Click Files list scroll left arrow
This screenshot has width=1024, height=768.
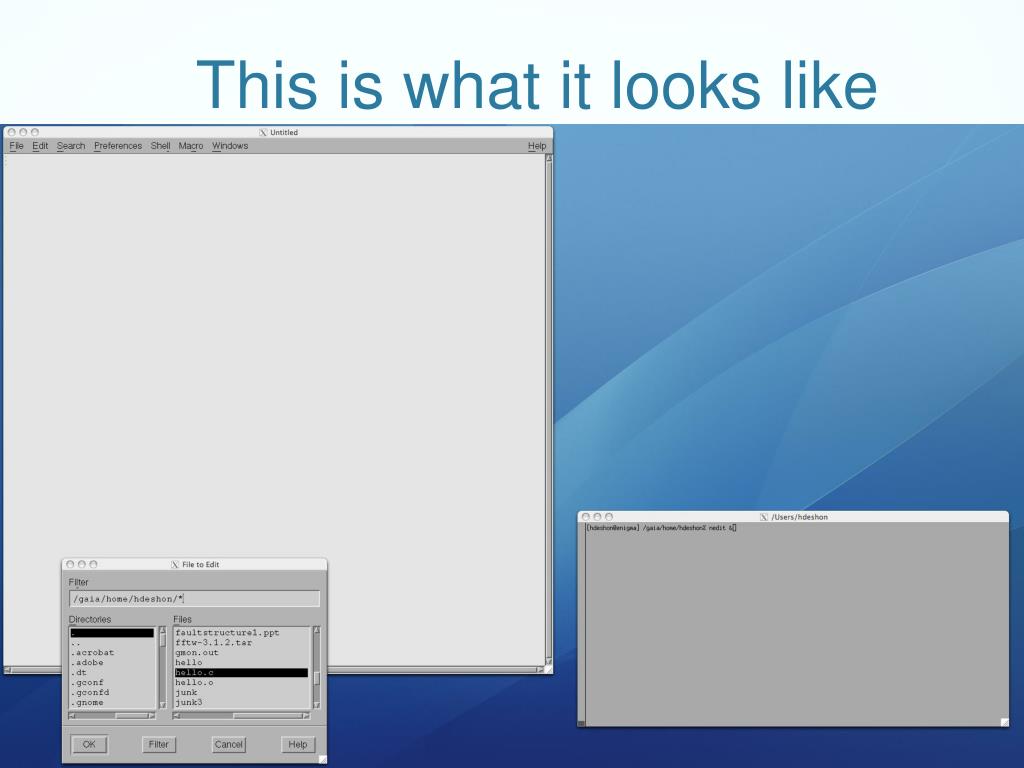pos(176,716)
